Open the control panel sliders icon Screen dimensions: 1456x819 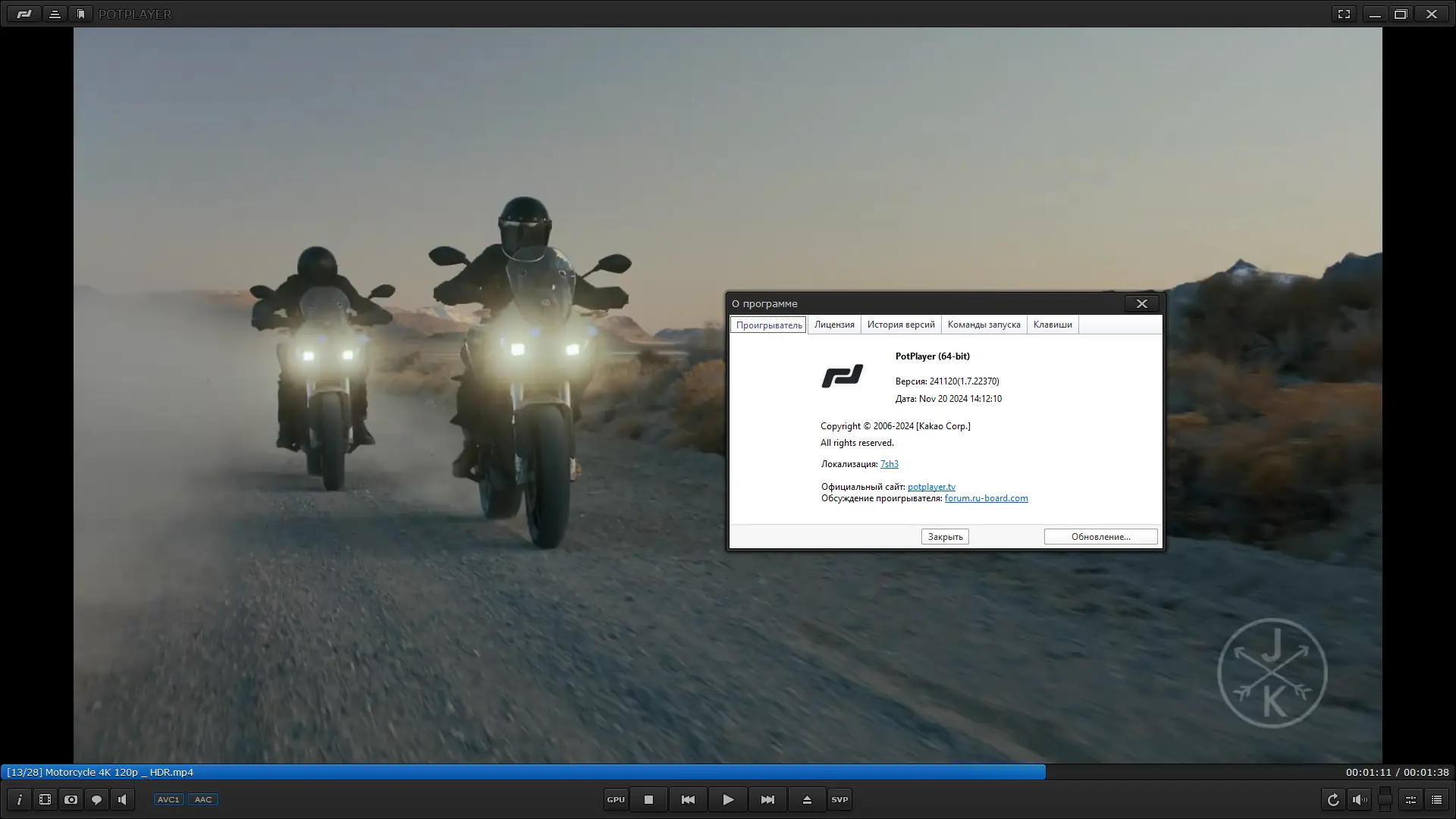[1410, 799]
